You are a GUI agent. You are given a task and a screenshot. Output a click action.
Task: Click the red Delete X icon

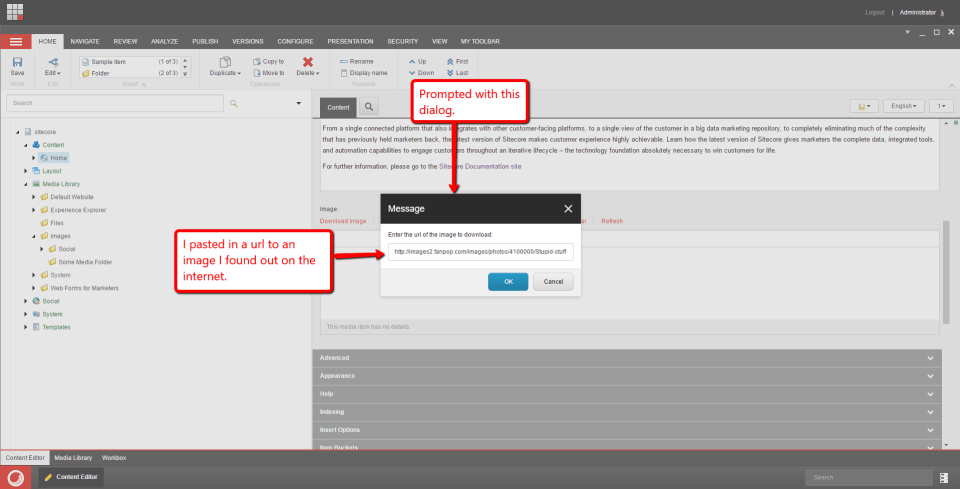pos(307,62)
